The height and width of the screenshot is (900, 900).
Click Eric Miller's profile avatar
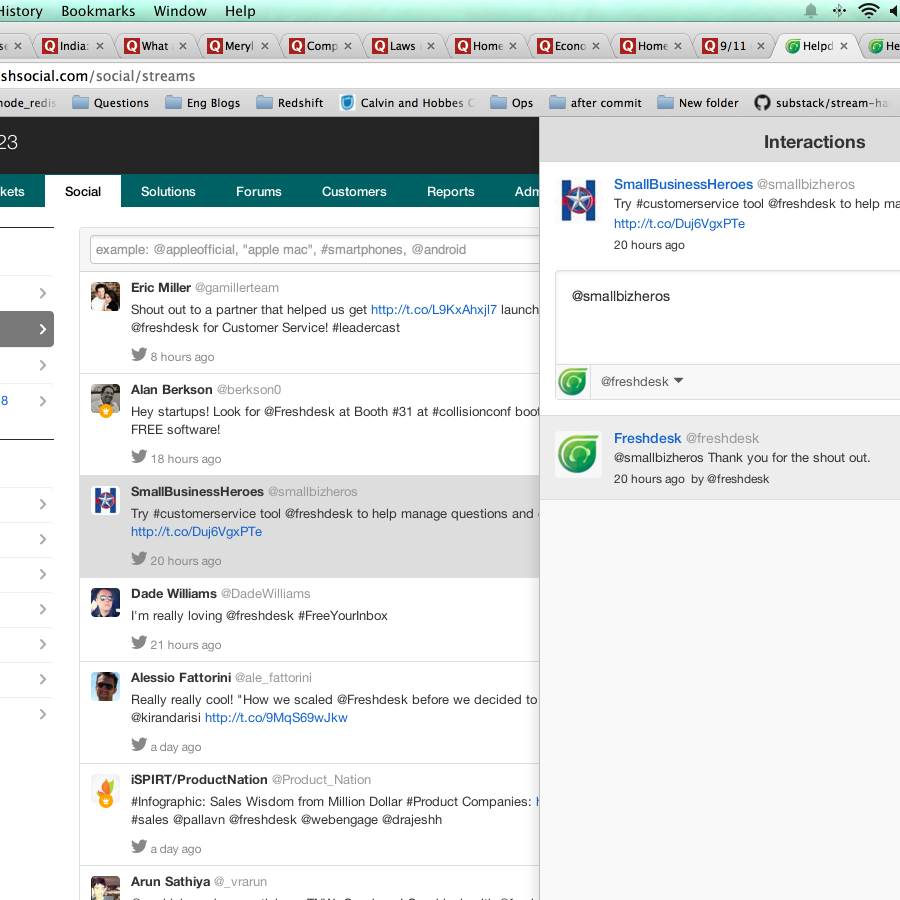pyautogui.click(x=106, y=297)
